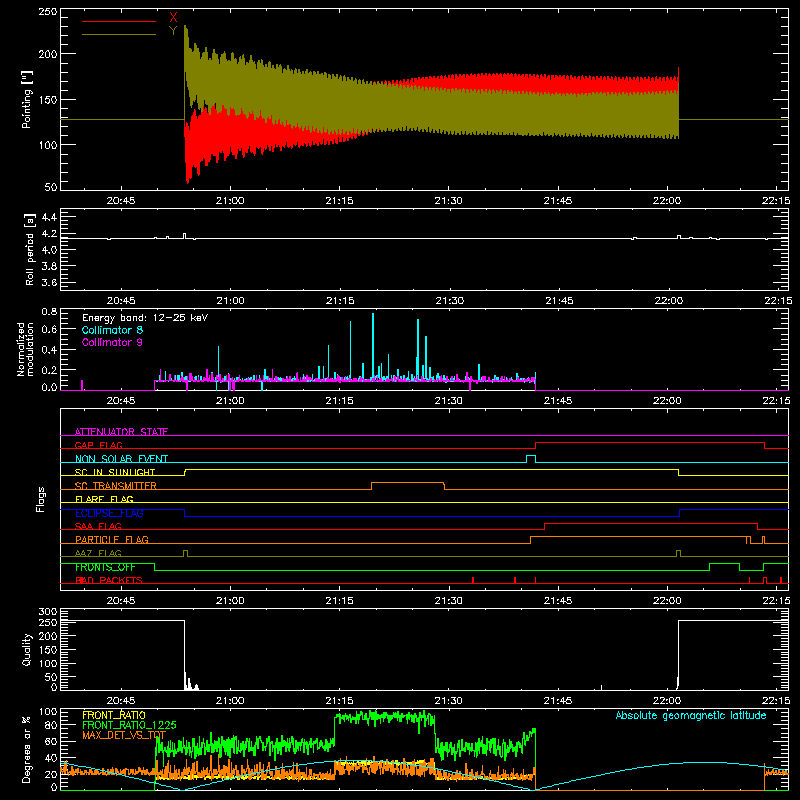Screen dimensions: 800x800
Task: Select the blue ECLIPSE_FLAG label
Action: pos(109,513)
